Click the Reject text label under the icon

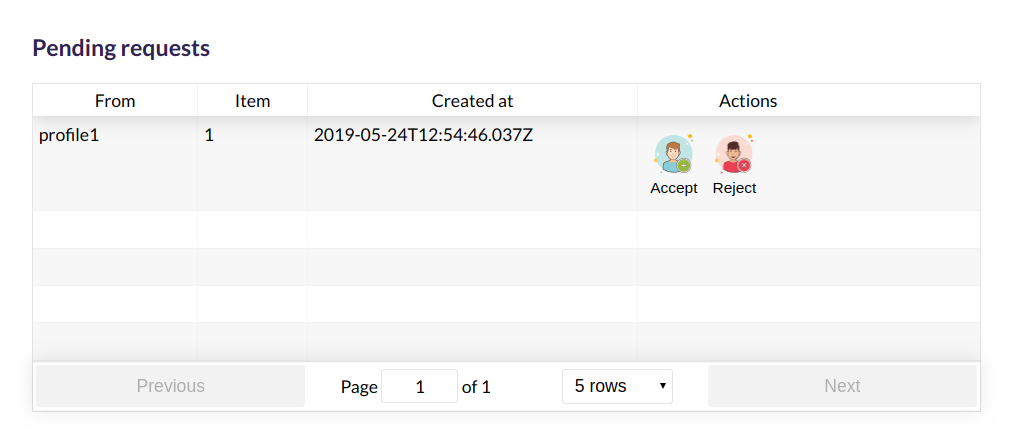coord(734,188)
